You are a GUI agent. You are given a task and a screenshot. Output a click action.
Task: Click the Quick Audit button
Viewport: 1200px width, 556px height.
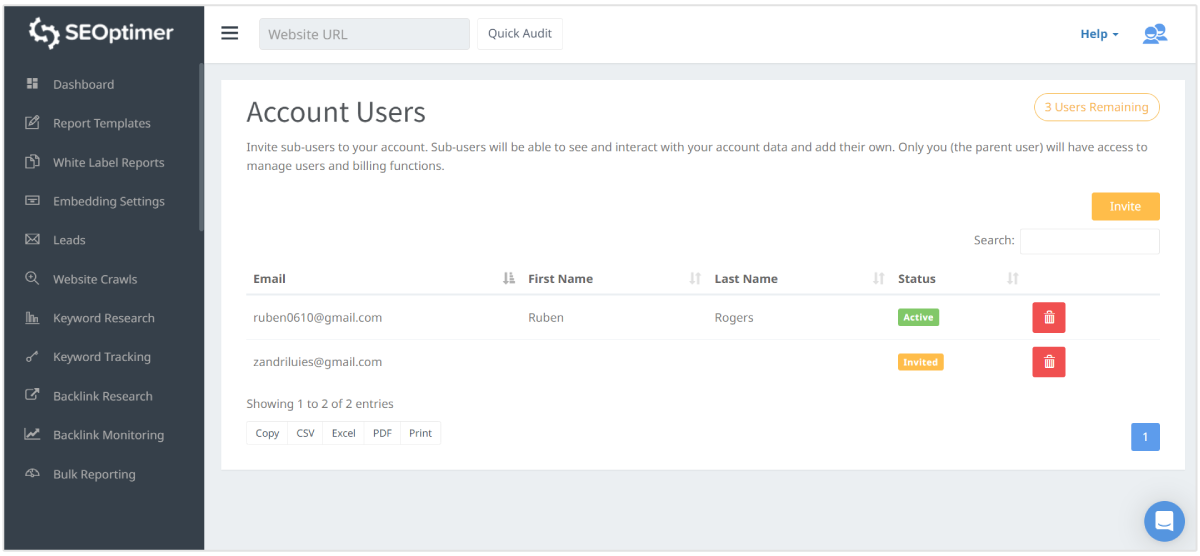(x=519, y=33)
